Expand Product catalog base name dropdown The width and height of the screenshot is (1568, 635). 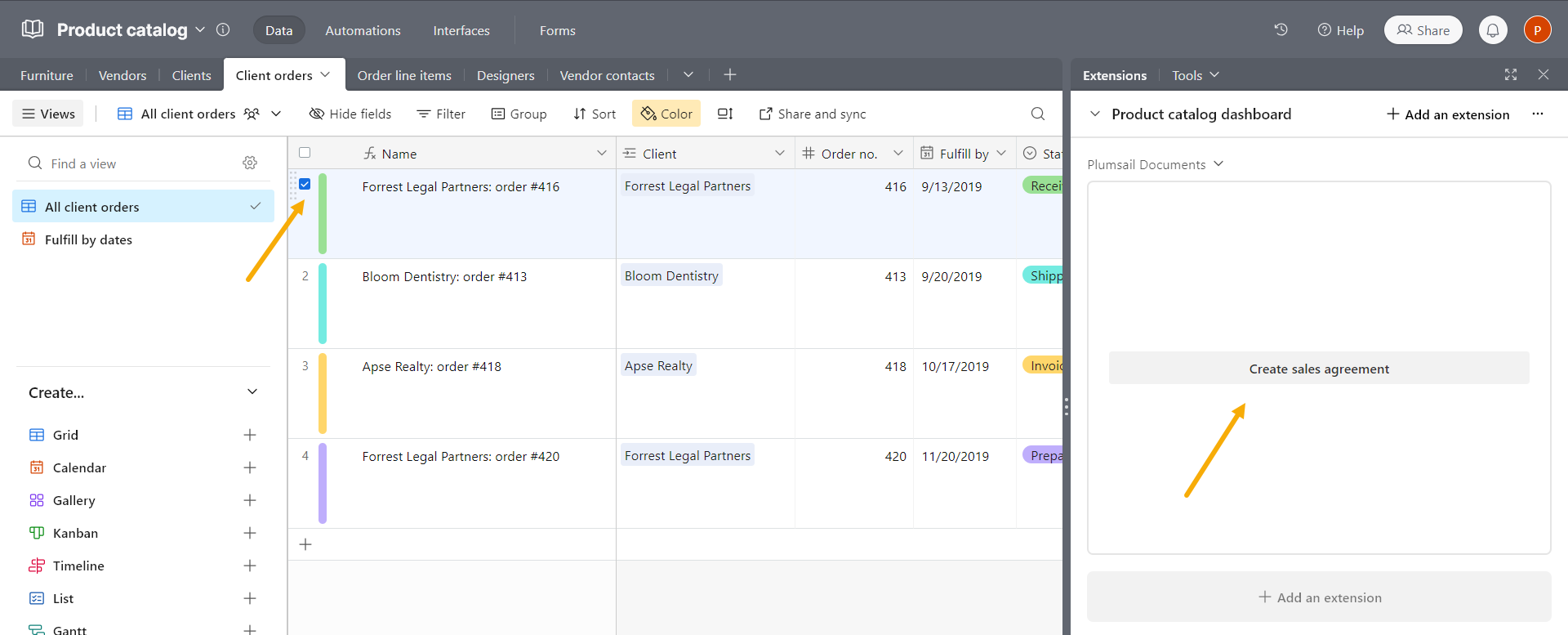(200, 29)
